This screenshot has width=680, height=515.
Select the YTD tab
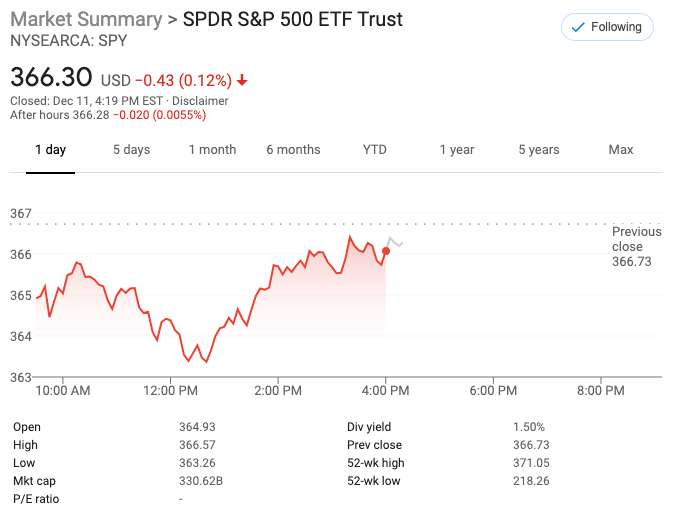point(375,150)
